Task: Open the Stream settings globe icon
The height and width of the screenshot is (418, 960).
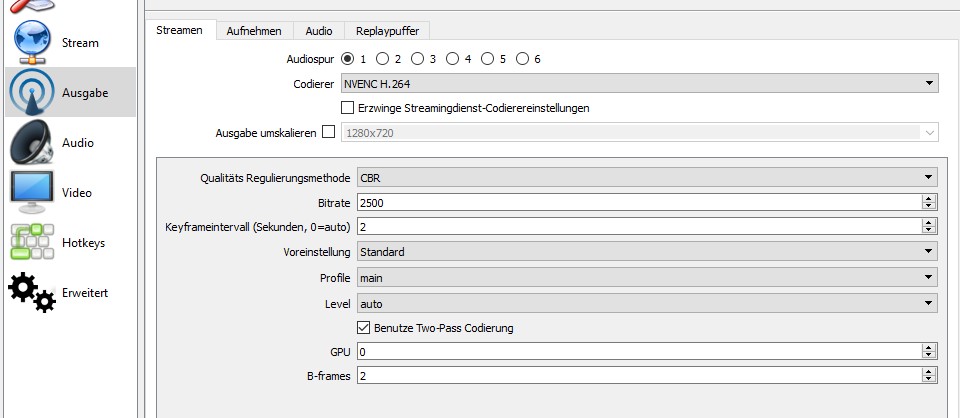Action: tap(34, 43)
